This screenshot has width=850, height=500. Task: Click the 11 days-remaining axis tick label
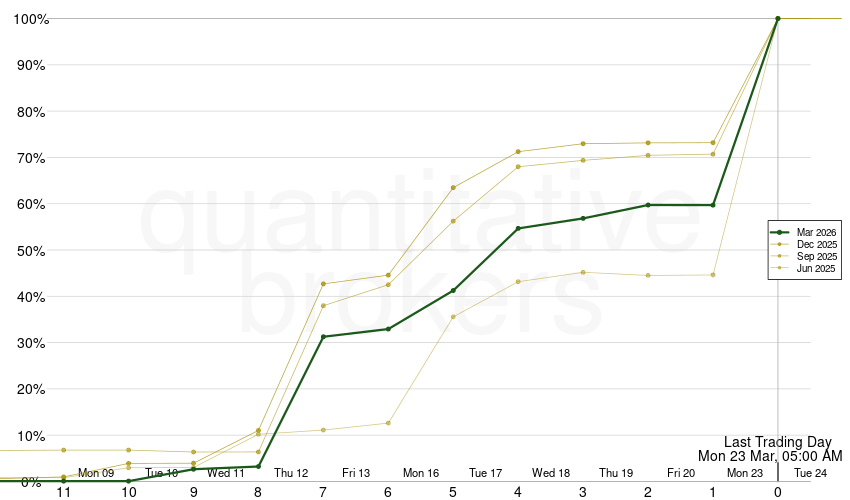pyautogui.click(x=63, y=492)
